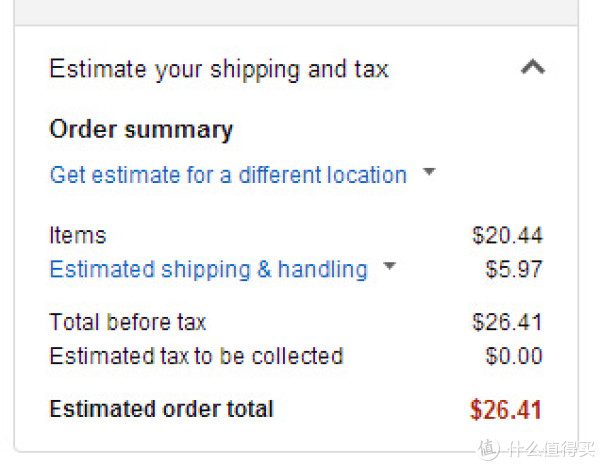Screen dimensions: 600x466
Task: Click the circular watermark logo icon
Action: click(x=489, y=448)
